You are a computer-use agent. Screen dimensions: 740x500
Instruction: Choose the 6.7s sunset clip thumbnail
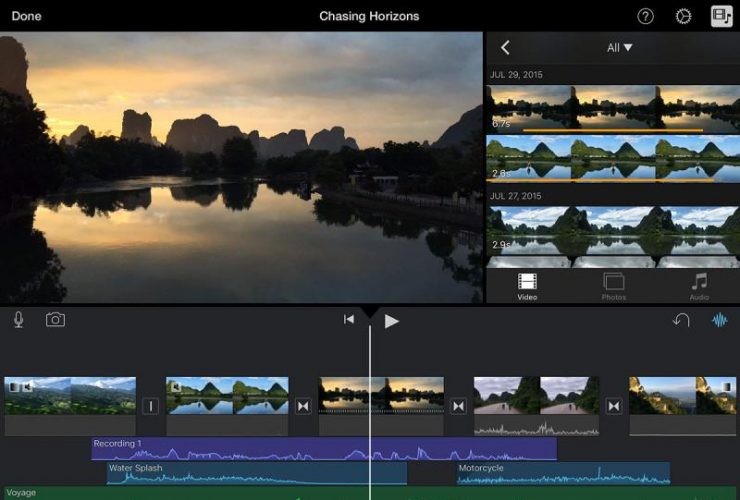pos(612,108)
